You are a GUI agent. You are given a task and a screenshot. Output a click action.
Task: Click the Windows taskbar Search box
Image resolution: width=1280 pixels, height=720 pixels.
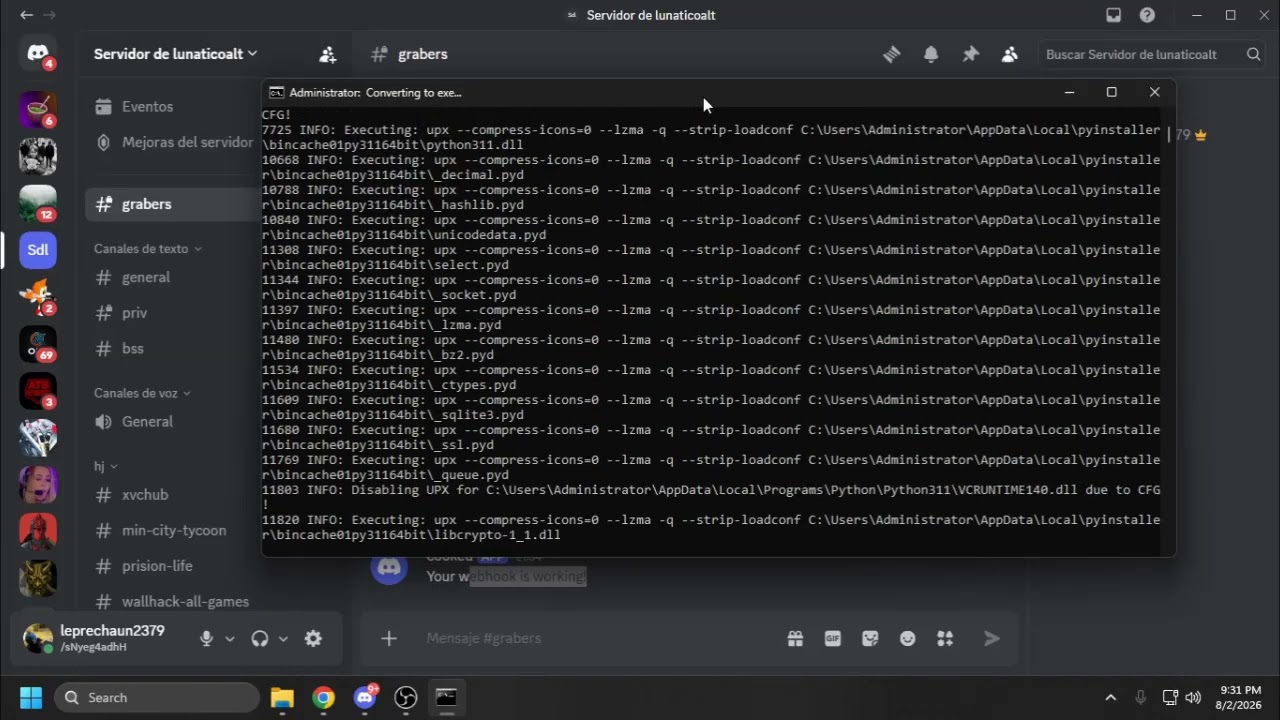tap(157, 697)
